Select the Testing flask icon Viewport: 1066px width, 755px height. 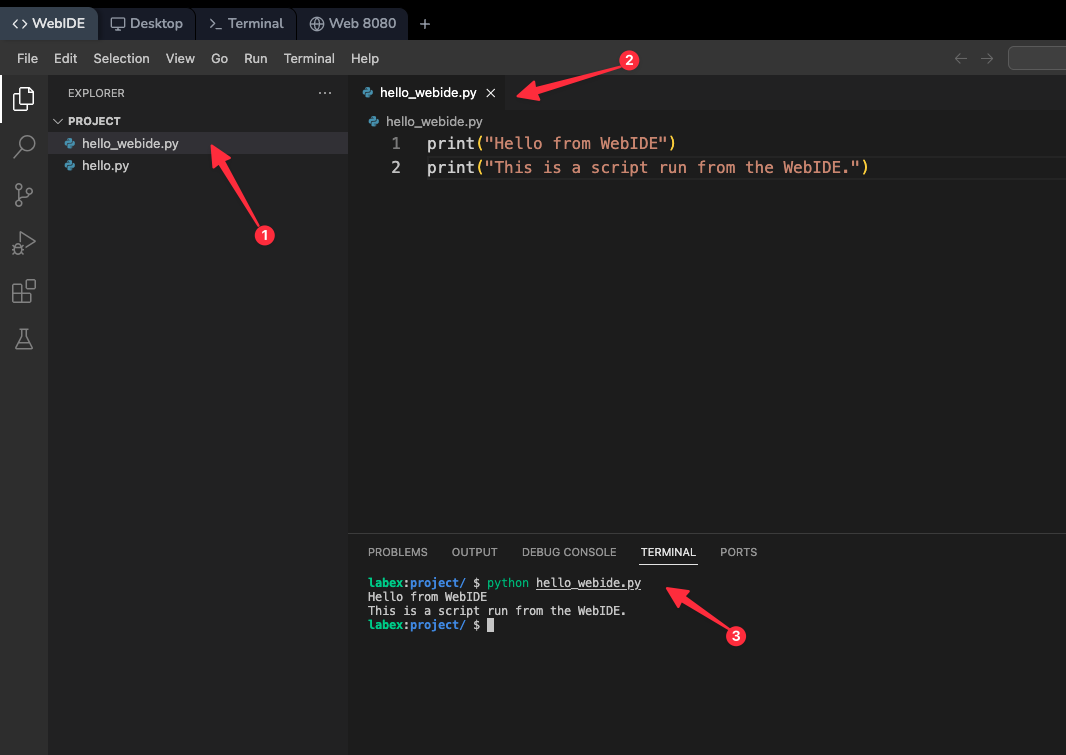[x=23, y=339]
